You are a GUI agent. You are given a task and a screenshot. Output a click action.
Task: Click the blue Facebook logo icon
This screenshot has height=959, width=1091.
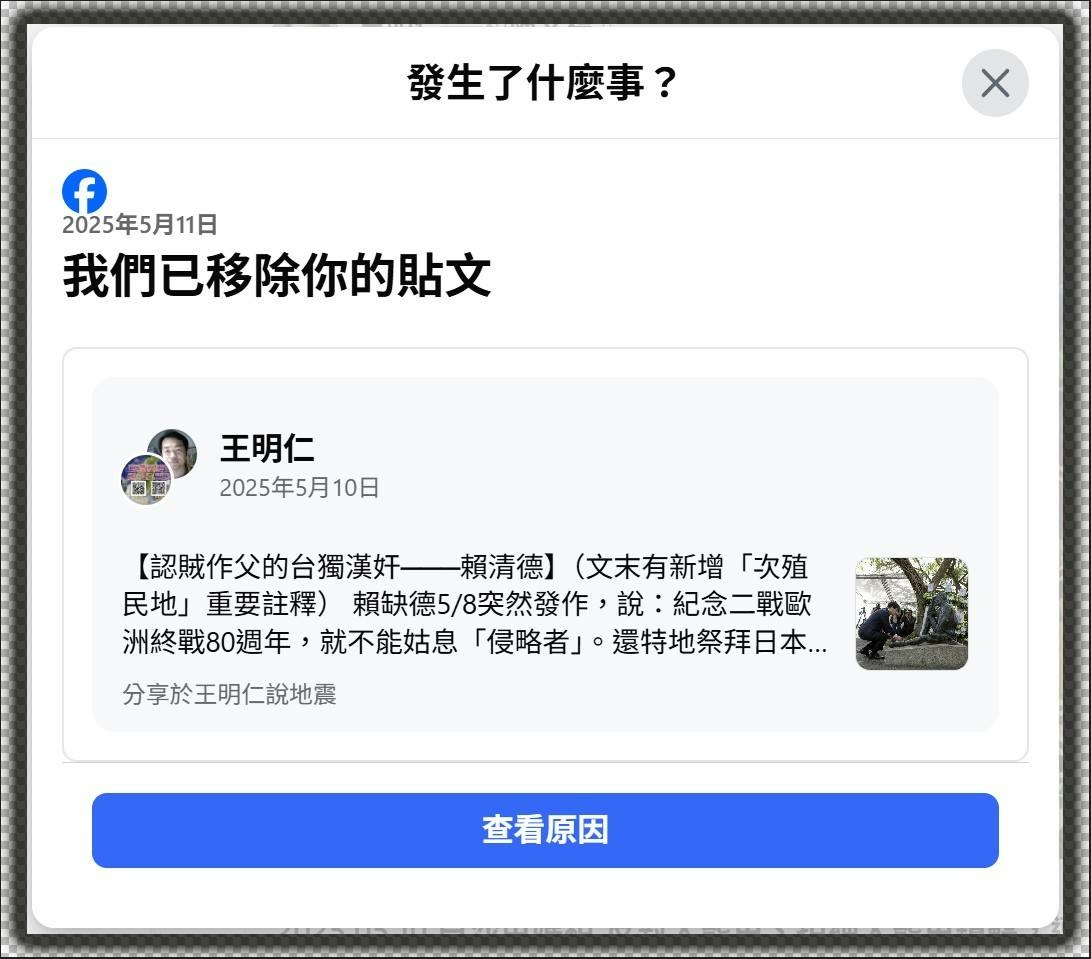[84, 191]
